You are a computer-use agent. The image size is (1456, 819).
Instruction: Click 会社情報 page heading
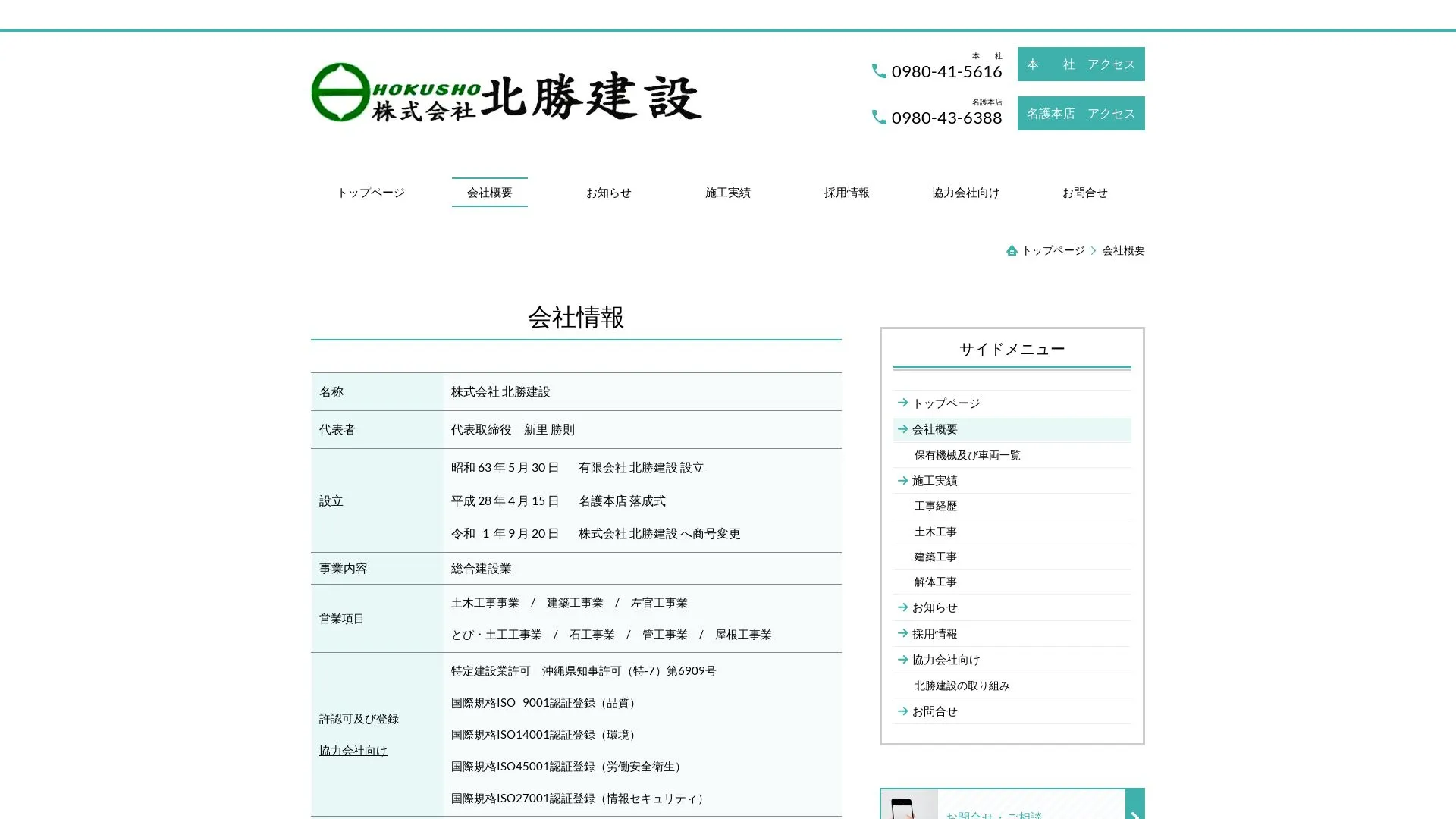click(576, 317)
